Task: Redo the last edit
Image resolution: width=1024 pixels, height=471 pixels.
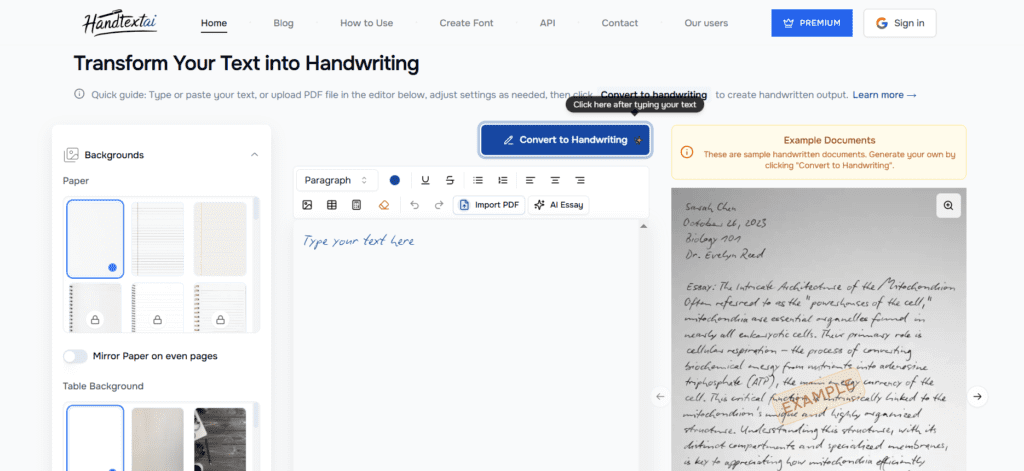Action: (439, 205)
